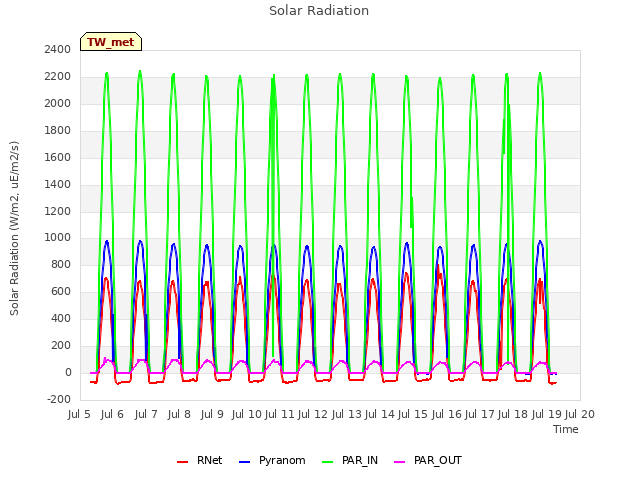The height and width of the screenshot is (480, 640).
Task: Click the Pyranom blue peak on Jul 19
Action: [x=540, y=241]
